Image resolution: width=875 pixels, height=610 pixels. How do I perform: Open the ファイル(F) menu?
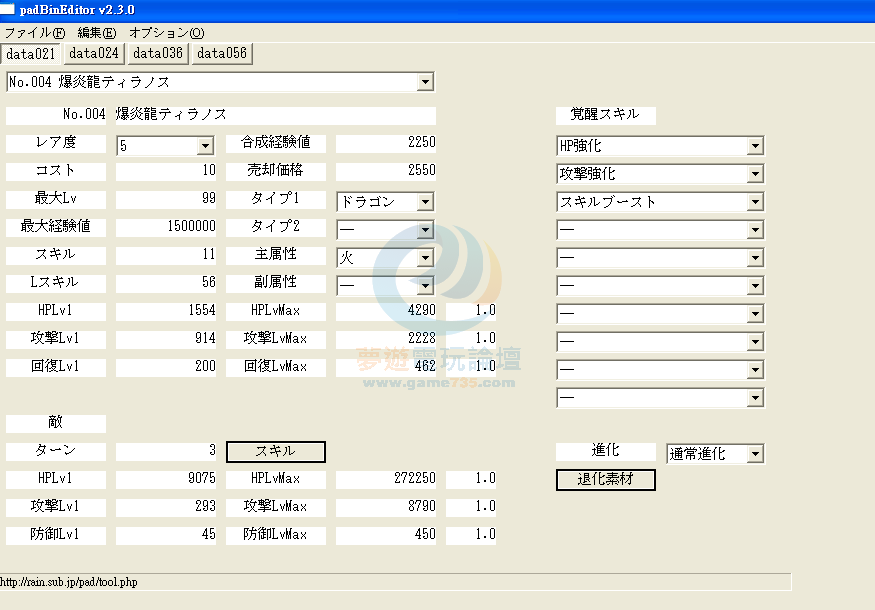(x=34, y=33)
